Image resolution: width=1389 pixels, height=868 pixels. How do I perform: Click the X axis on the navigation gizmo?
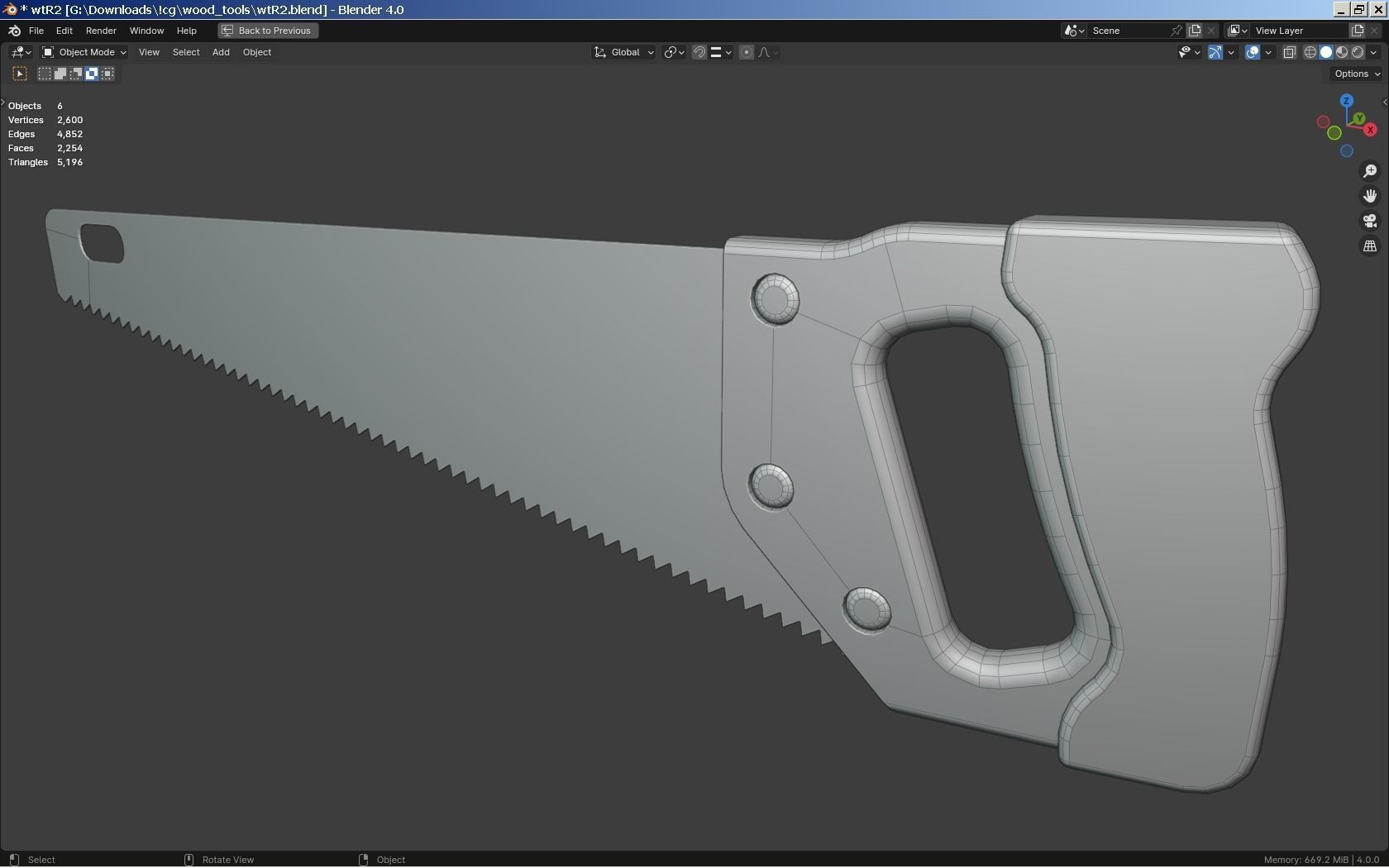(1370, 130)
